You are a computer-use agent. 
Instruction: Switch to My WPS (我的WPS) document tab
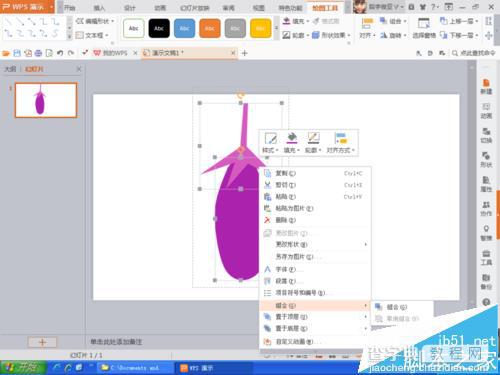115,53
